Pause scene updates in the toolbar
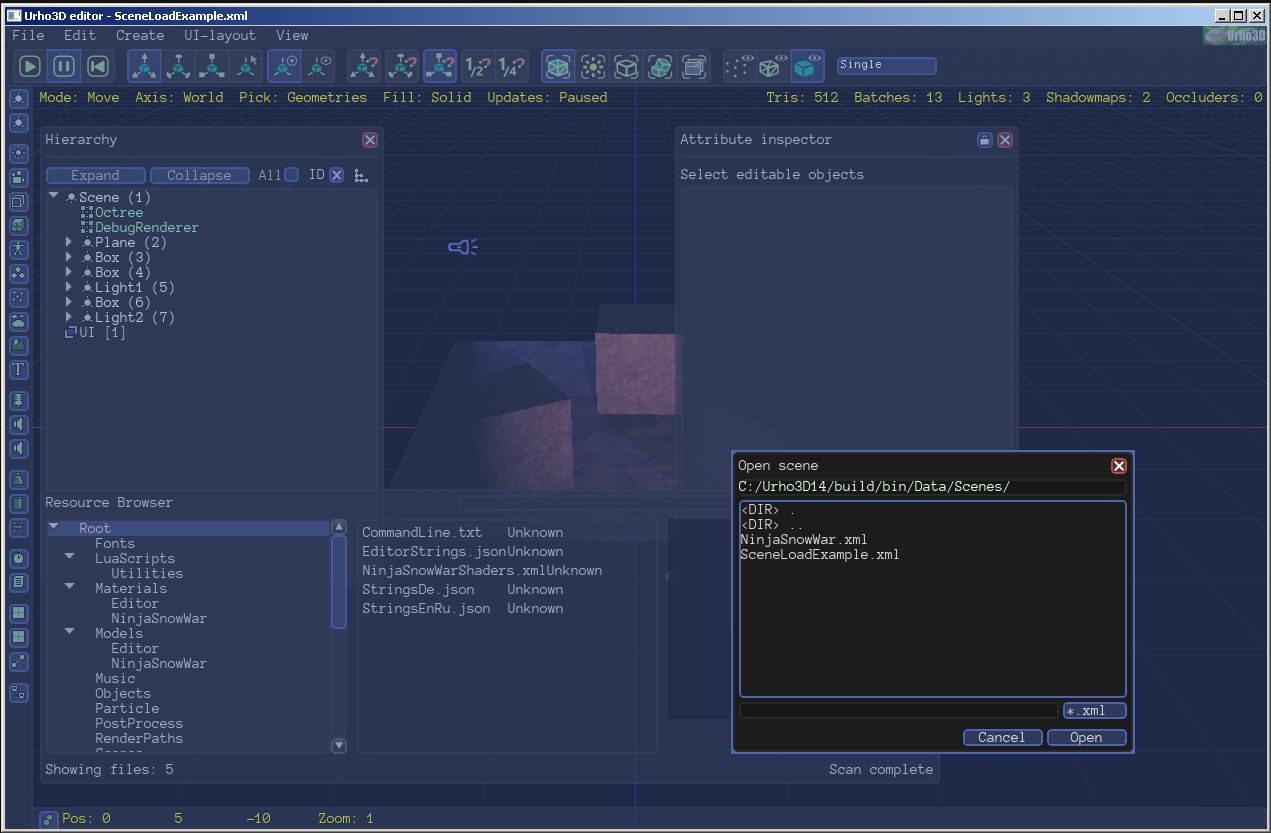The image size is (1271, 833). [x=64, y=67]
